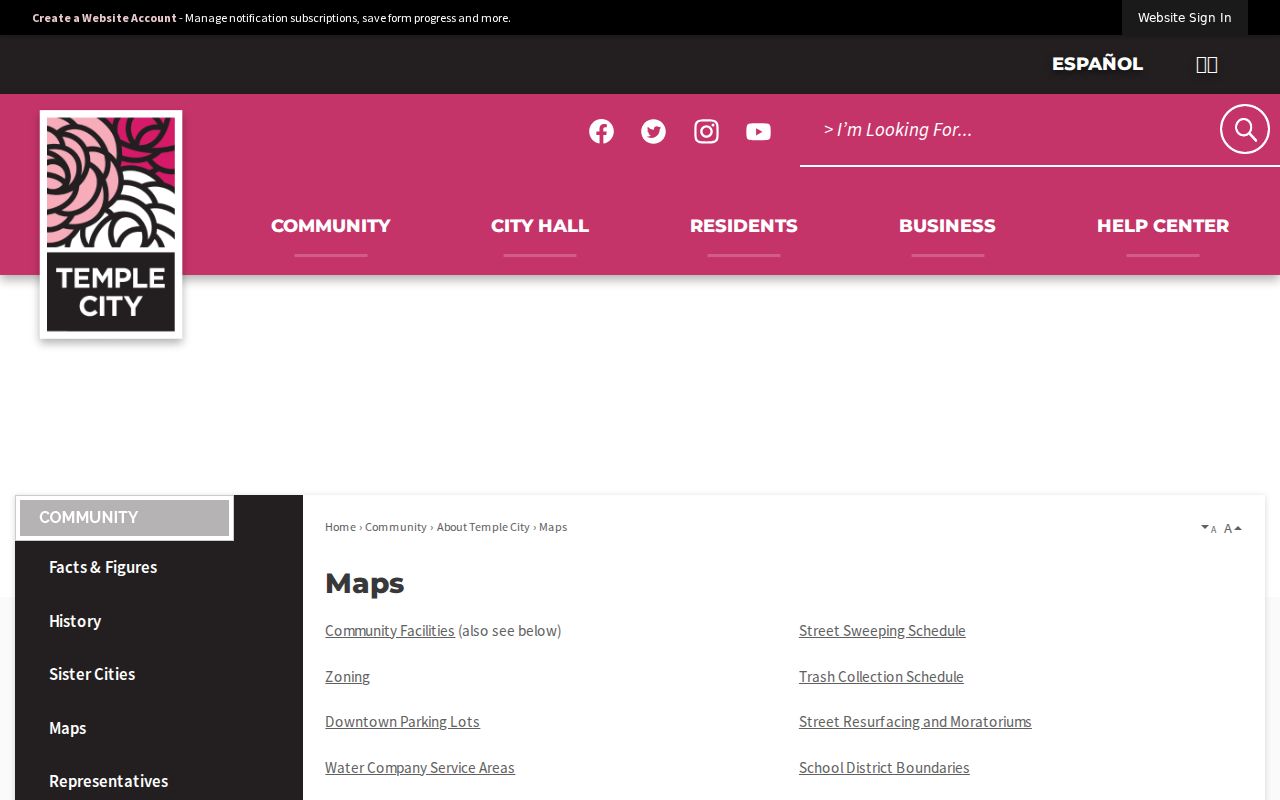
Task: Click the Community breadcrumb link
Action: (x=396, y=527)
